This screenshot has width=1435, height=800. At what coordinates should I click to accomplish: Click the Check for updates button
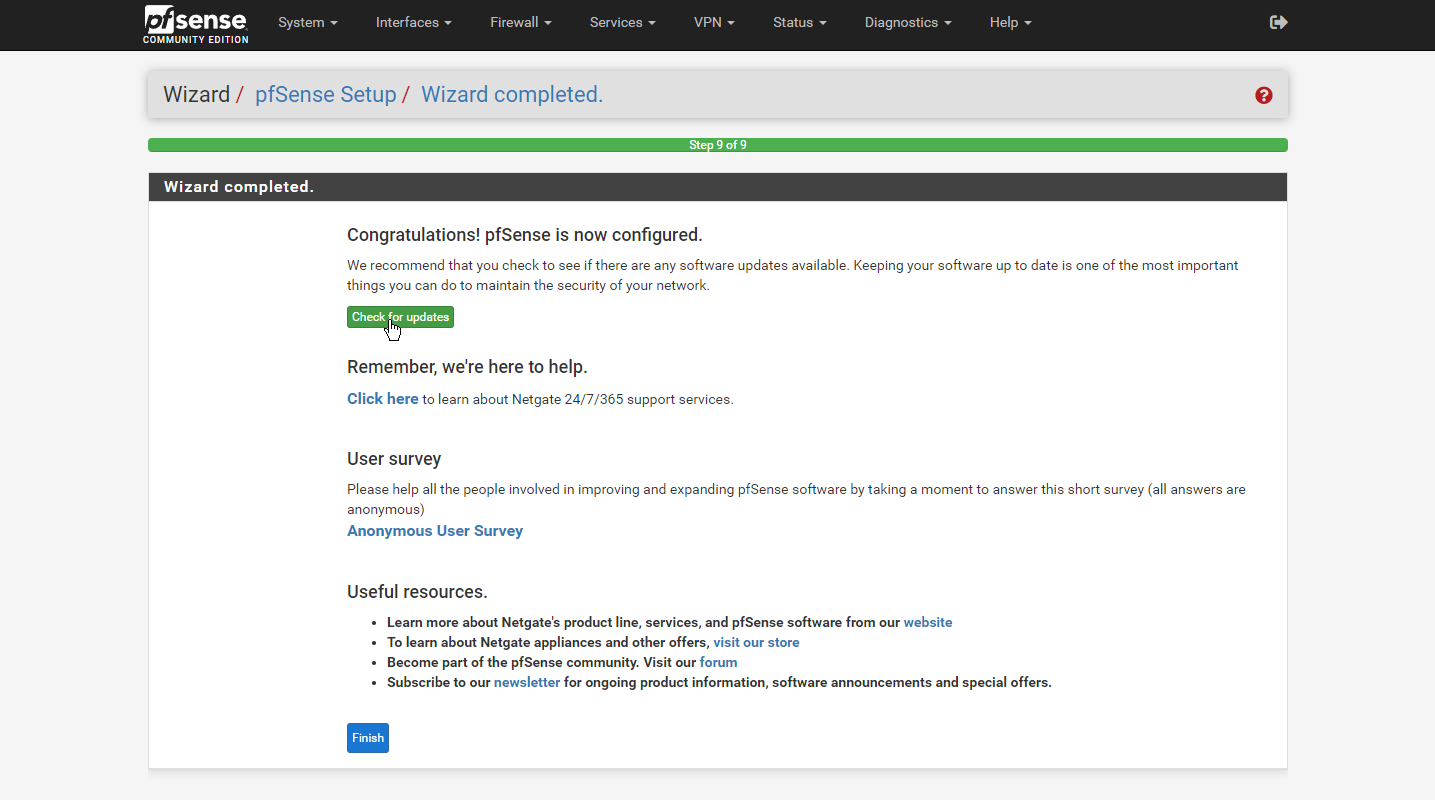tap(400, 317)
